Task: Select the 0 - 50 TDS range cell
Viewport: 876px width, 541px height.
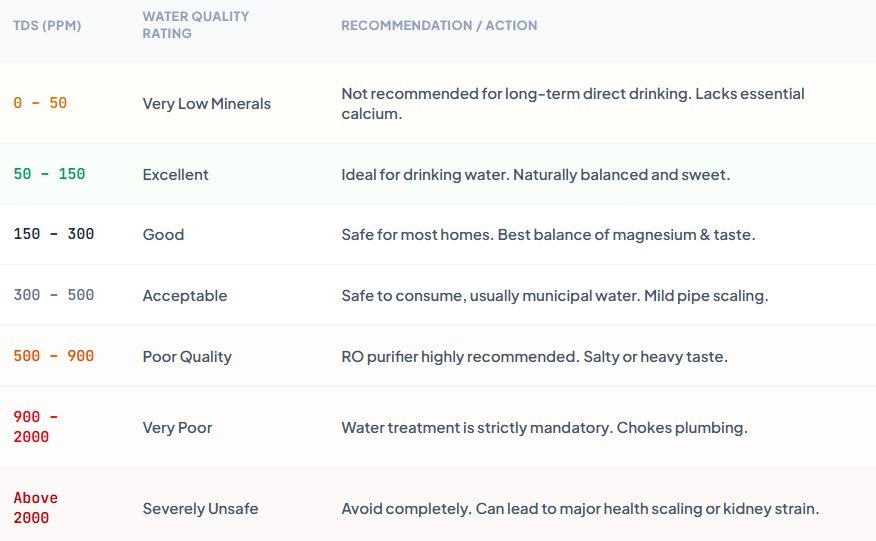Action: point(40,103)
